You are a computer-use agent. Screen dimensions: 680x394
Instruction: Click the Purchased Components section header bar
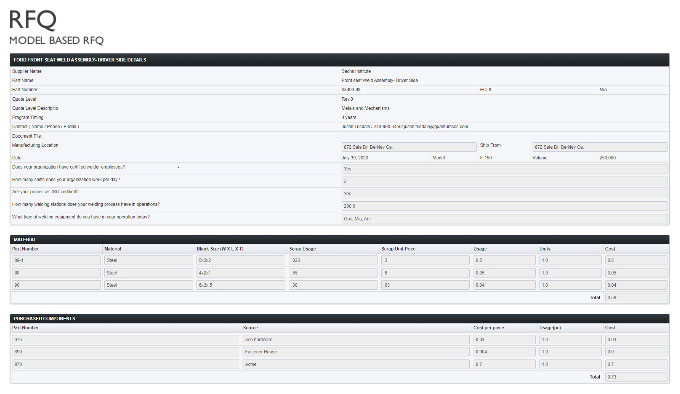coord(340,318)
